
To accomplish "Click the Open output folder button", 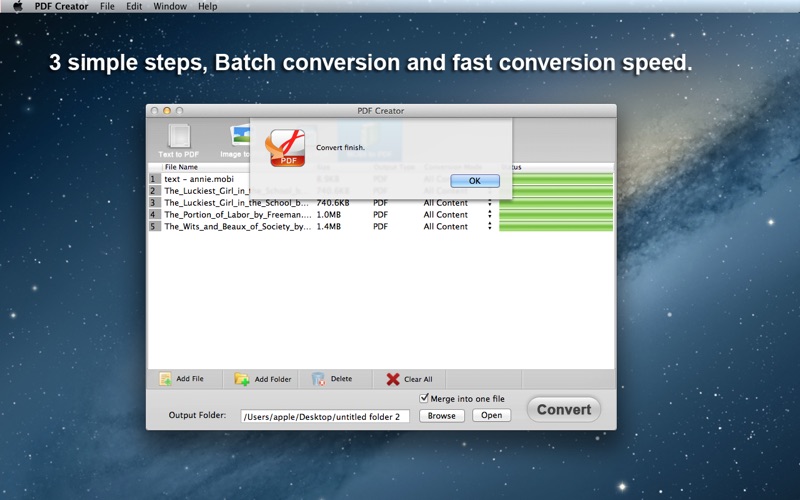I will (491, 415).
